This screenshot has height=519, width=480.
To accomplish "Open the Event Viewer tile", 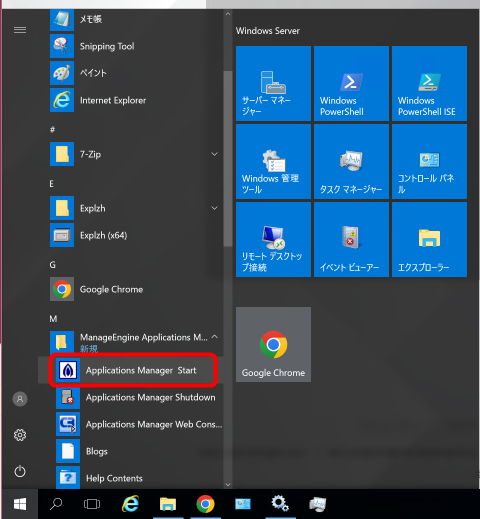I will click(351, 239).
